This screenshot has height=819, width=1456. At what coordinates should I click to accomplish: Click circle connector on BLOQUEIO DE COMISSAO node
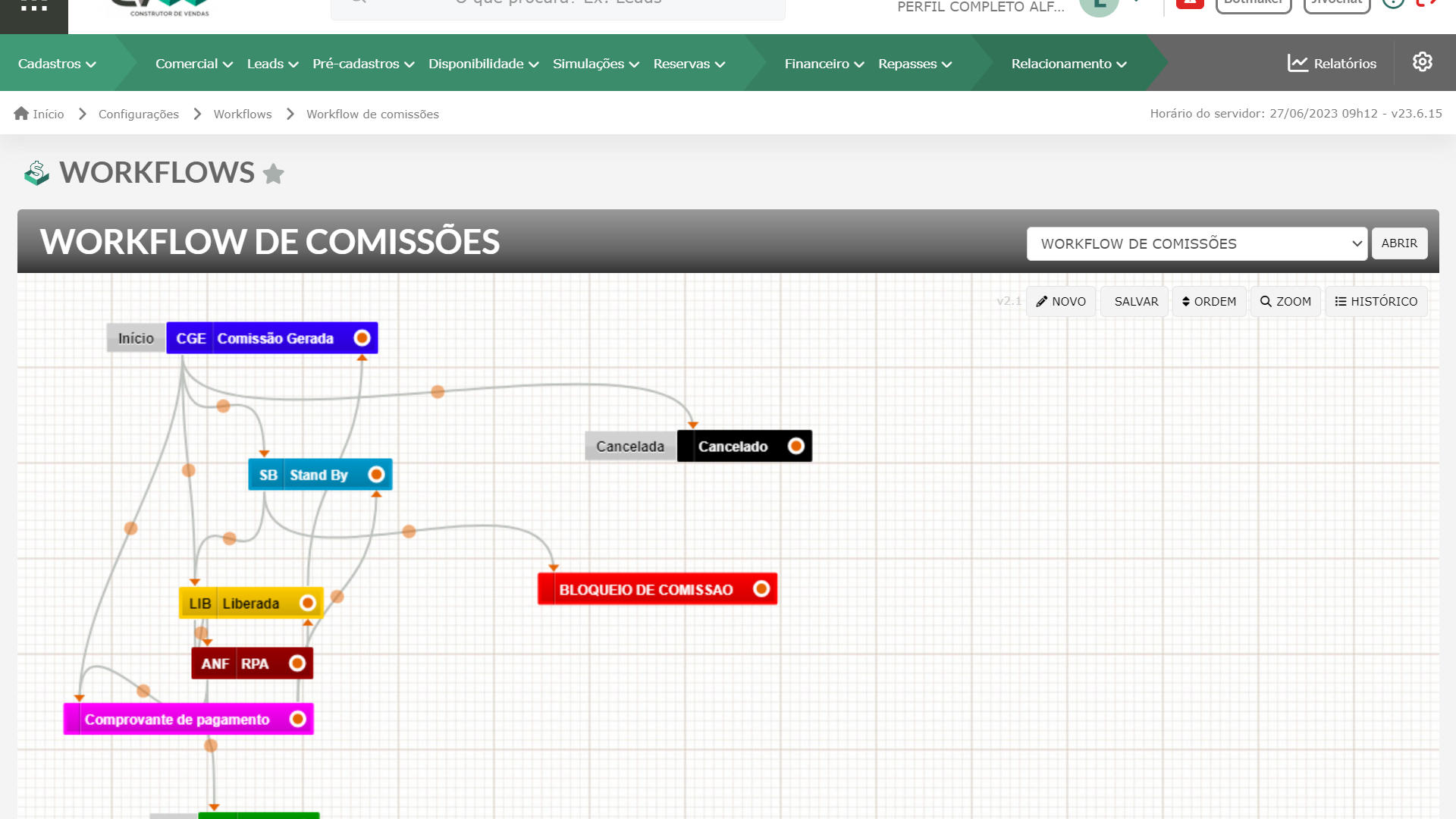(761, 589)
